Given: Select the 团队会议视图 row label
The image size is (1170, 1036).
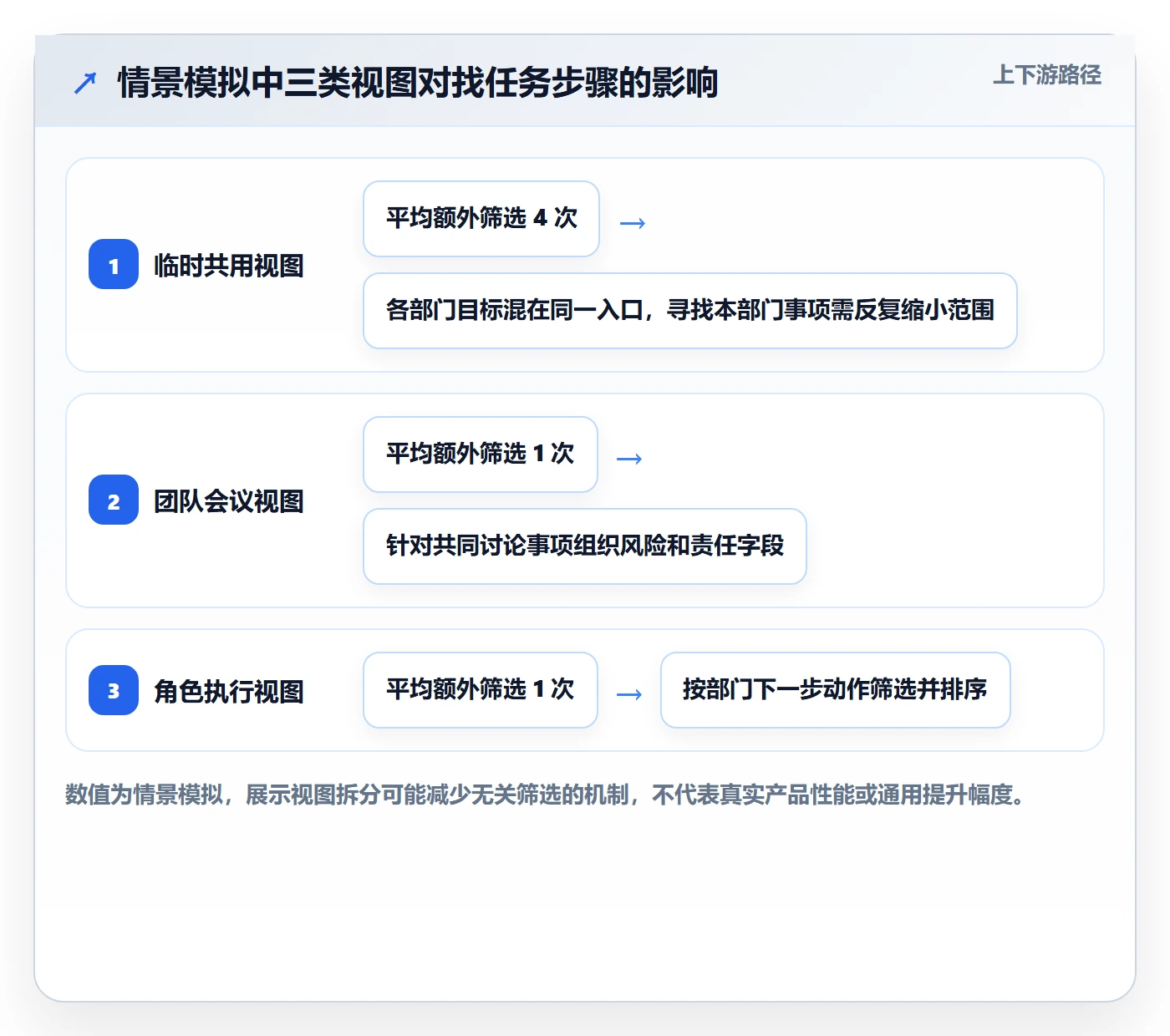Looking at the screenshot, I should click(x=229, y=501).
